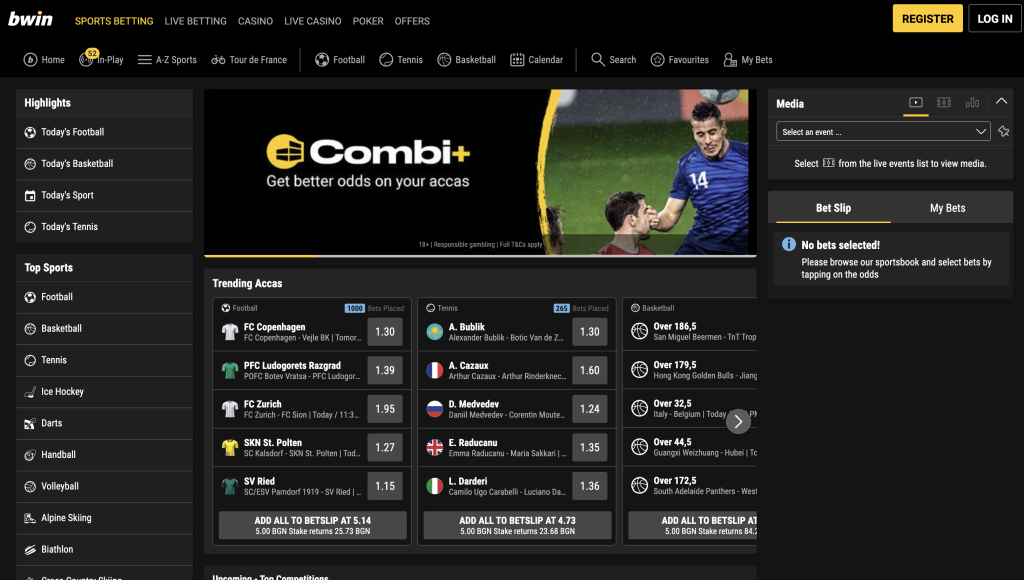Viewport: 1024px width, 580px height.
Task: Select A. Bublik odds 1.30
Action: [590, 332]
